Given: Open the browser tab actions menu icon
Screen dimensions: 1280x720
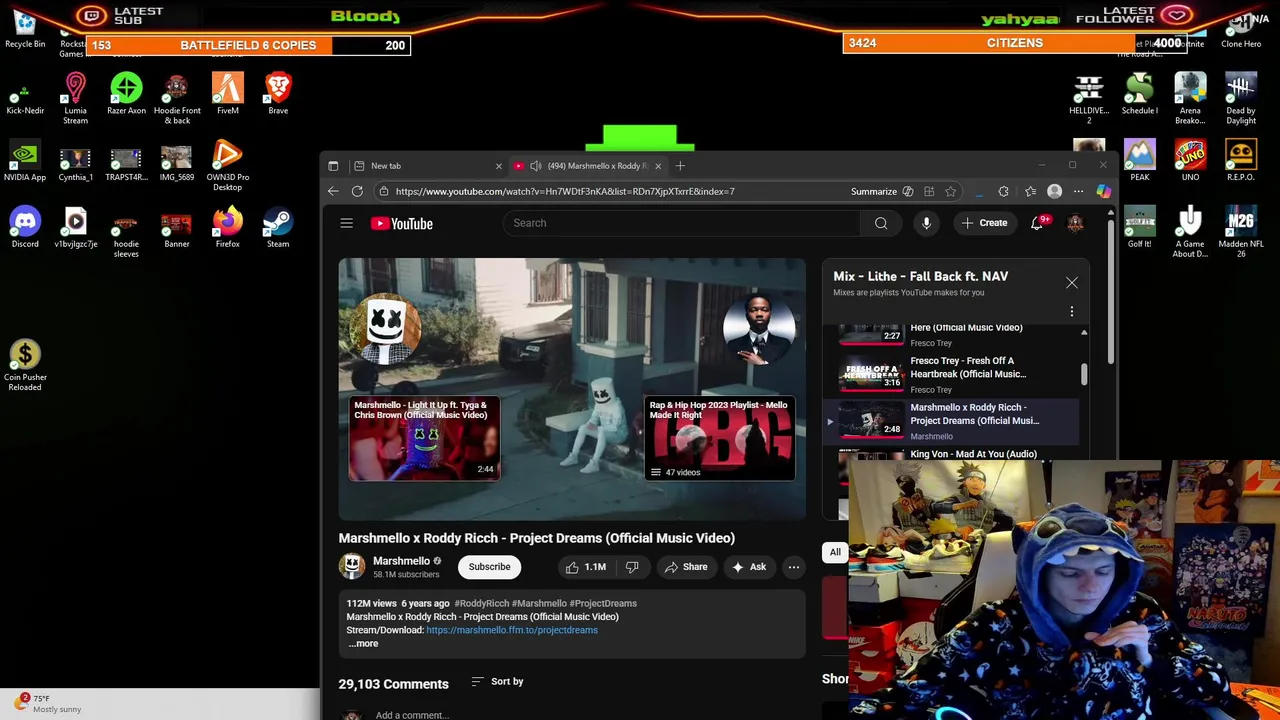Looking at the screenshot, I should pos(333,166).
